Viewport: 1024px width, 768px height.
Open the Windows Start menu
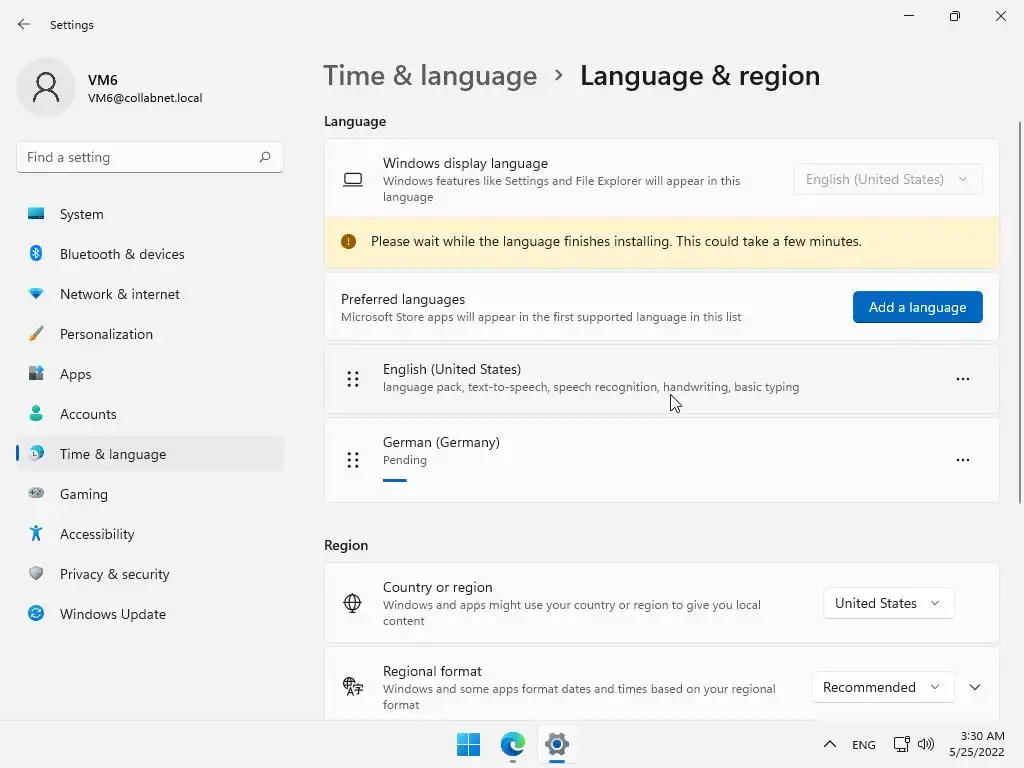[x=468, y=744]
